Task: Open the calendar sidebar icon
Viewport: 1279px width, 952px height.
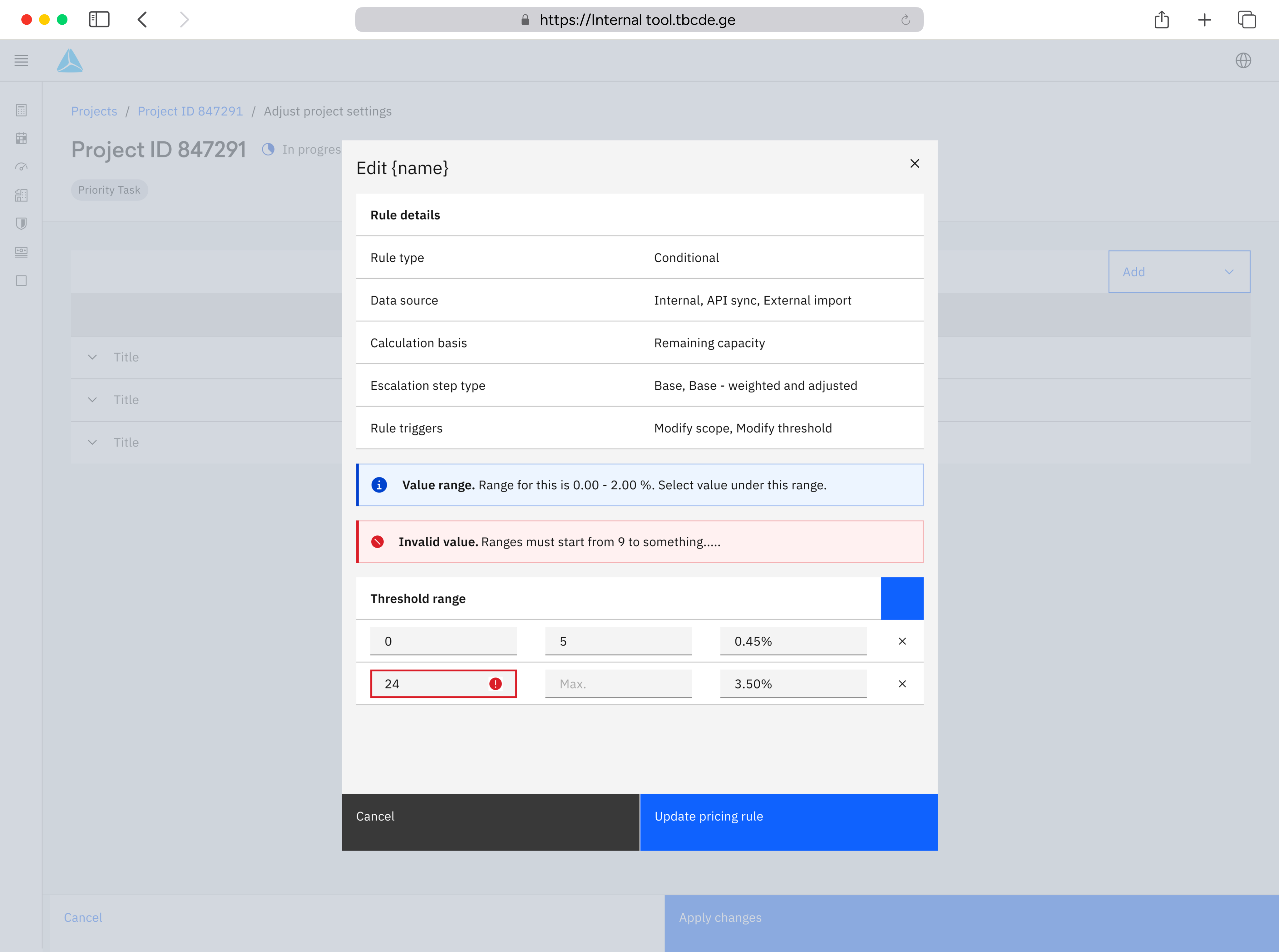Action: 21,138
